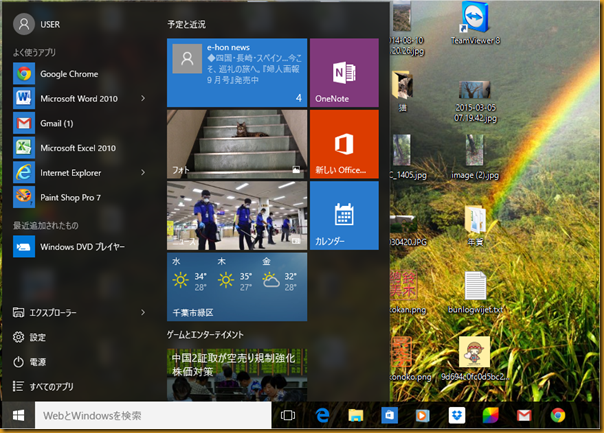Open the OneNote tile
The image size is (604, 433).
(x=344, y=72)
